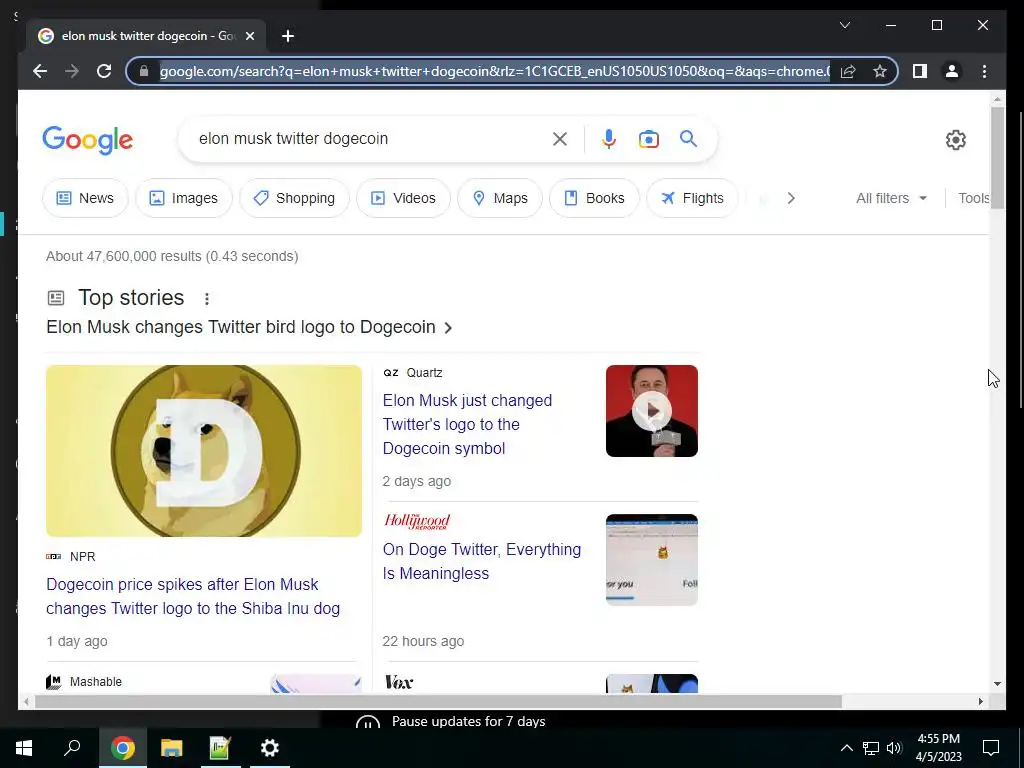
Task: Play the Quartz video thumbnail
Action: pyautogui.click(x=652, y=411)
